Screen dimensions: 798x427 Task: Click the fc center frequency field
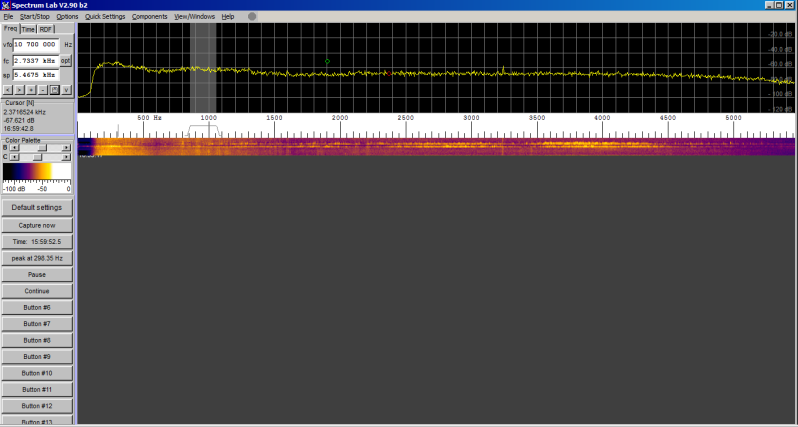[x=36, y=61]
